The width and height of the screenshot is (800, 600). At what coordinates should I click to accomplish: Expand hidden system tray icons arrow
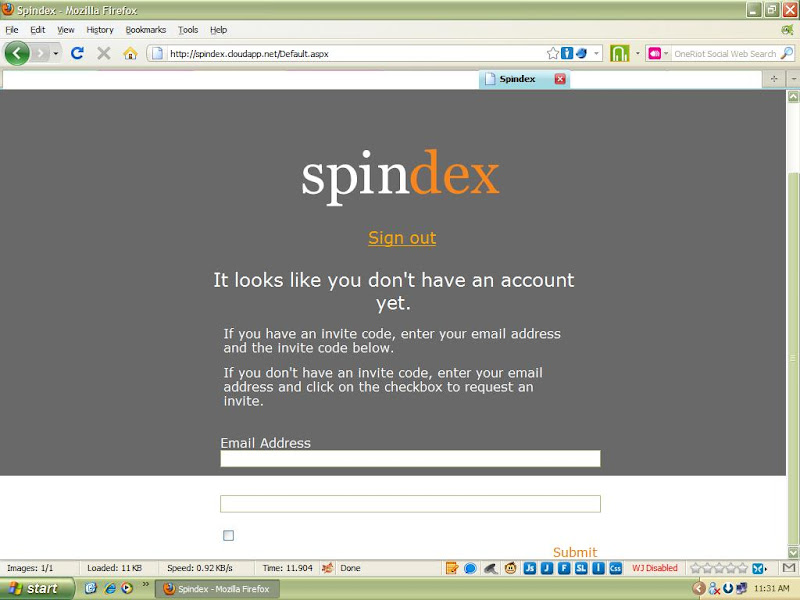[x=698, y=589]
